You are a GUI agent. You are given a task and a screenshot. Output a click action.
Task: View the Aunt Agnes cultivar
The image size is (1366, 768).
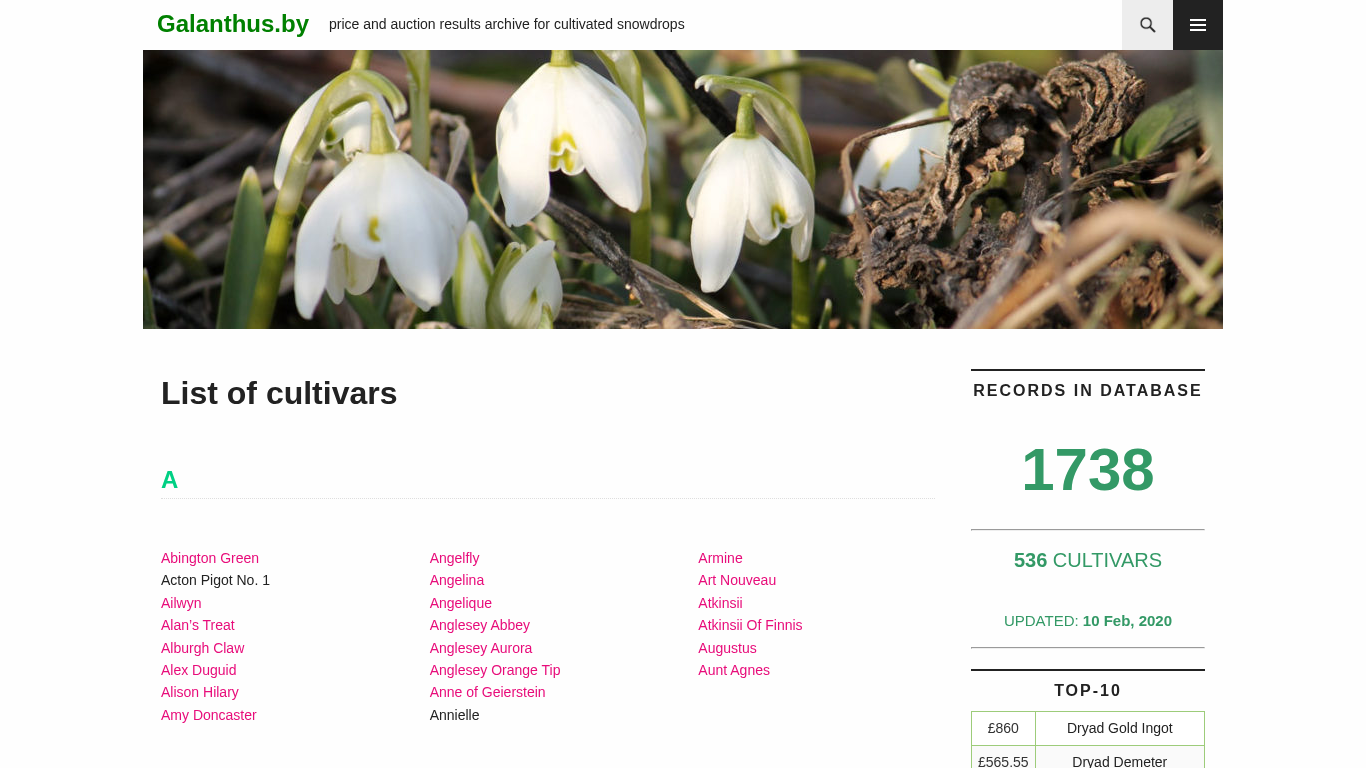pos(734,670)
